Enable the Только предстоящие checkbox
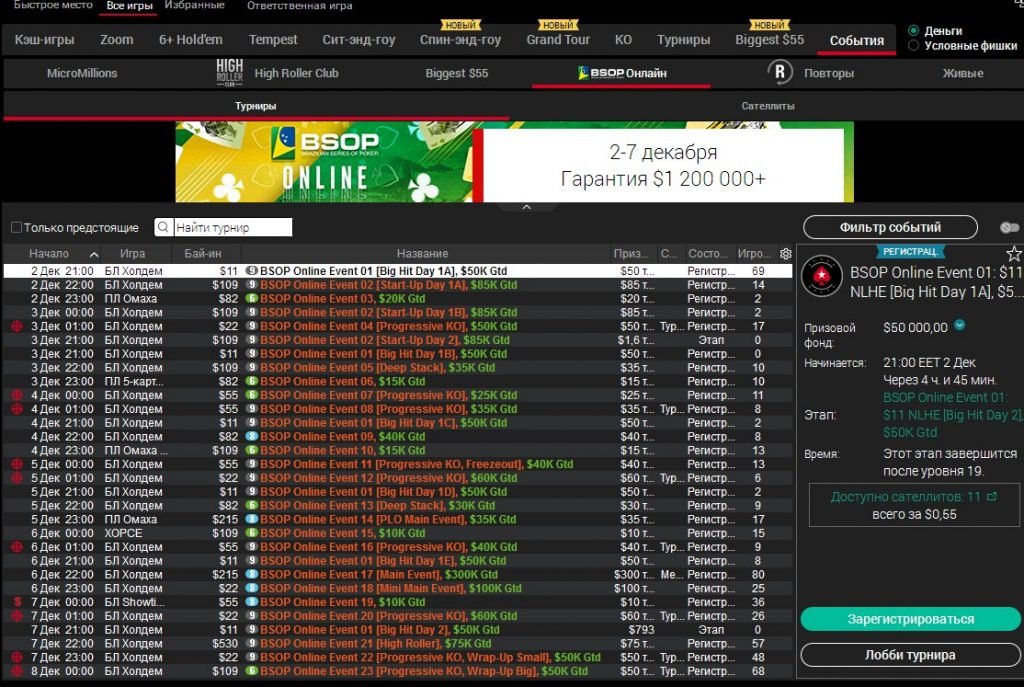The height and width of the screenshot is (687, 1024). point(14,226)
